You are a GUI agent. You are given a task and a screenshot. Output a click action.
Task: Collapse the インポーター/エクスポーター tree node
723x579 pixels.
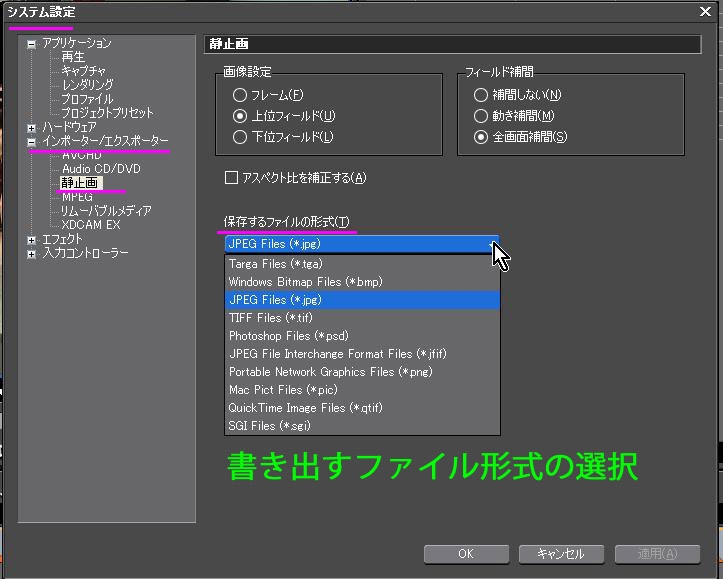(32, 142)
